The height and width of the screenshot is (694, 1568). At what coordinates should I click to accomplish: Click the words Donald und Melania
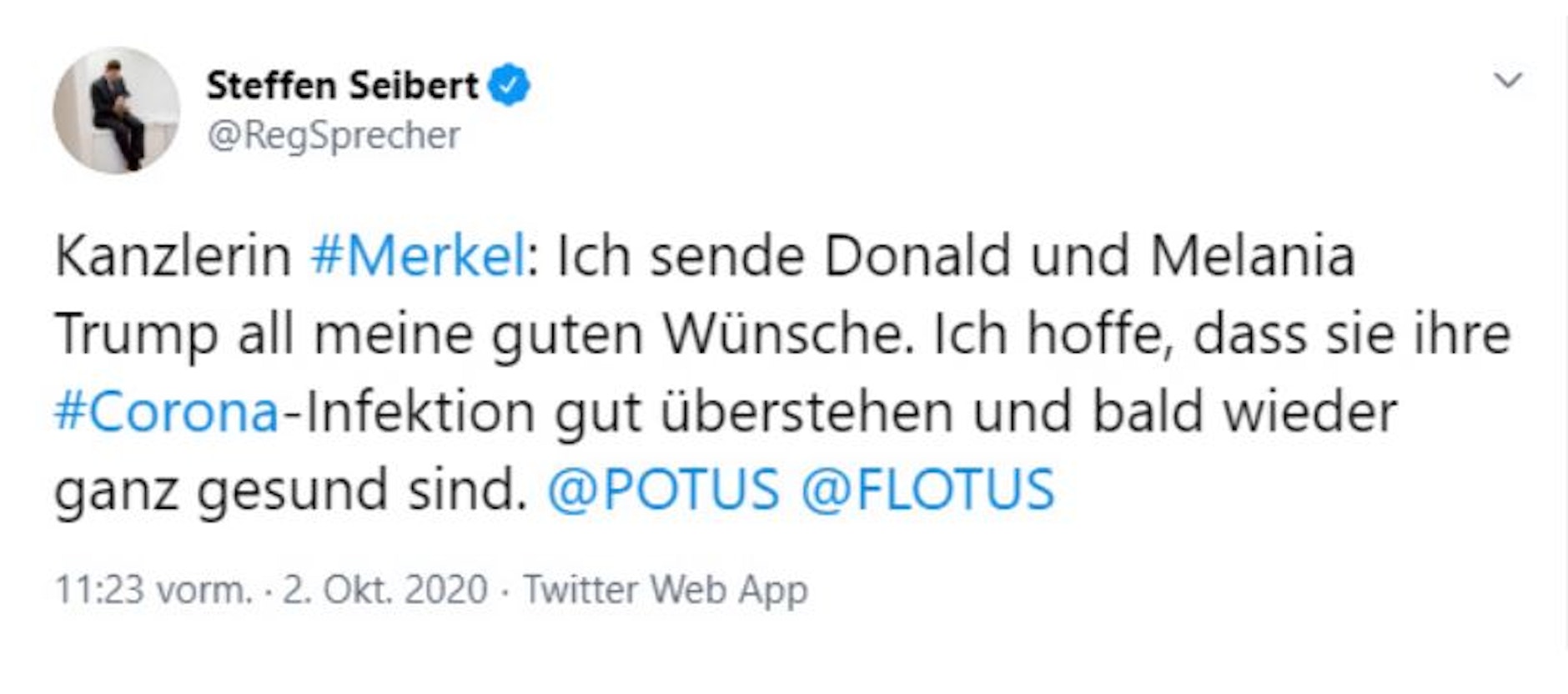(x=1089, y=256)
